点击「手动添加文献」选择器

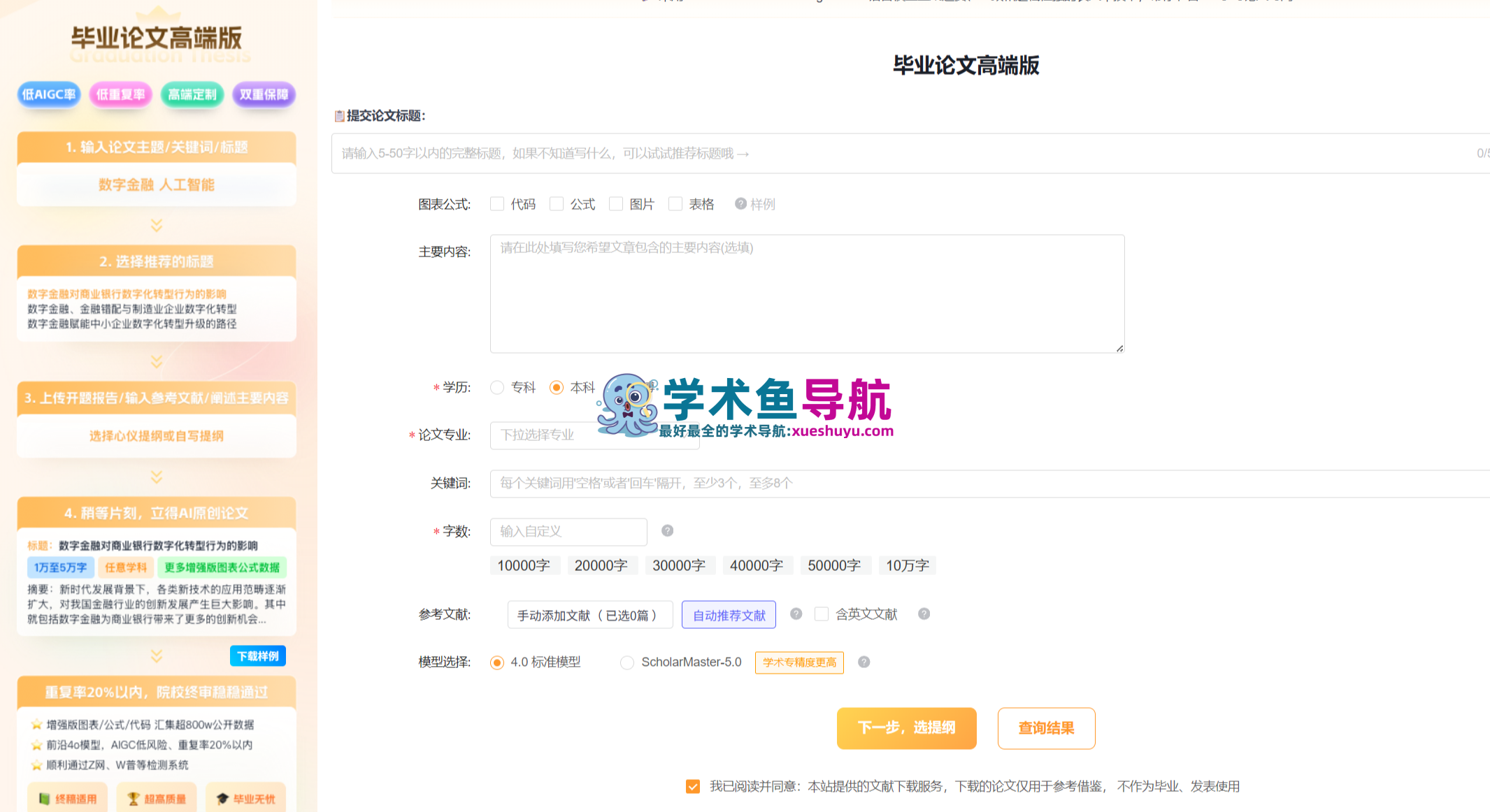click(589, 614)
